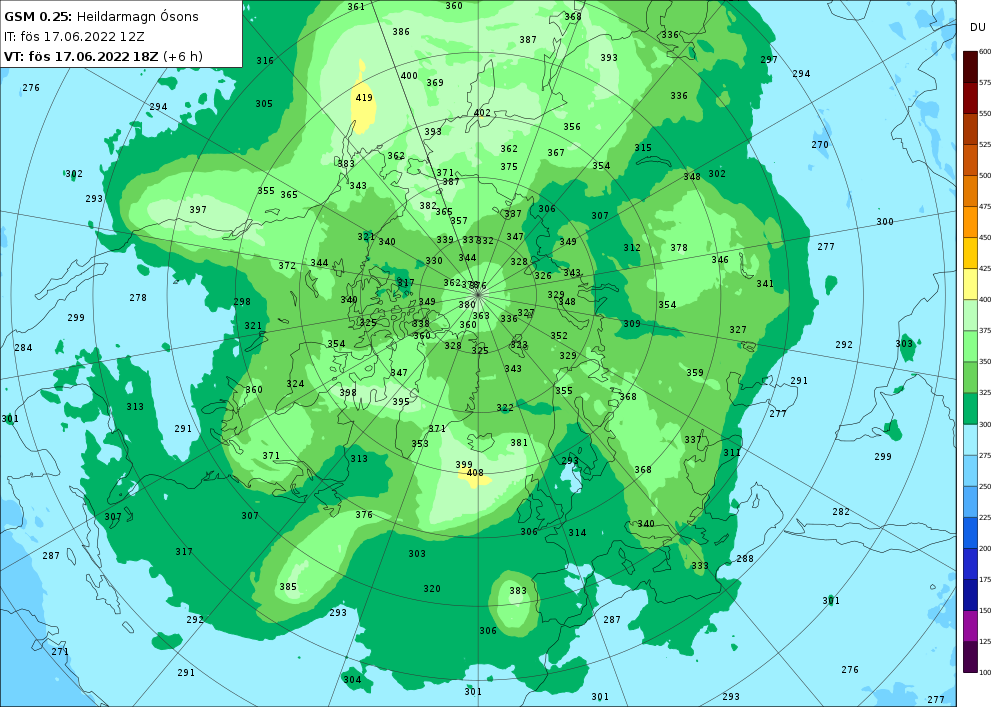
Task: Click the ozone value '312'
Action: 632,247
